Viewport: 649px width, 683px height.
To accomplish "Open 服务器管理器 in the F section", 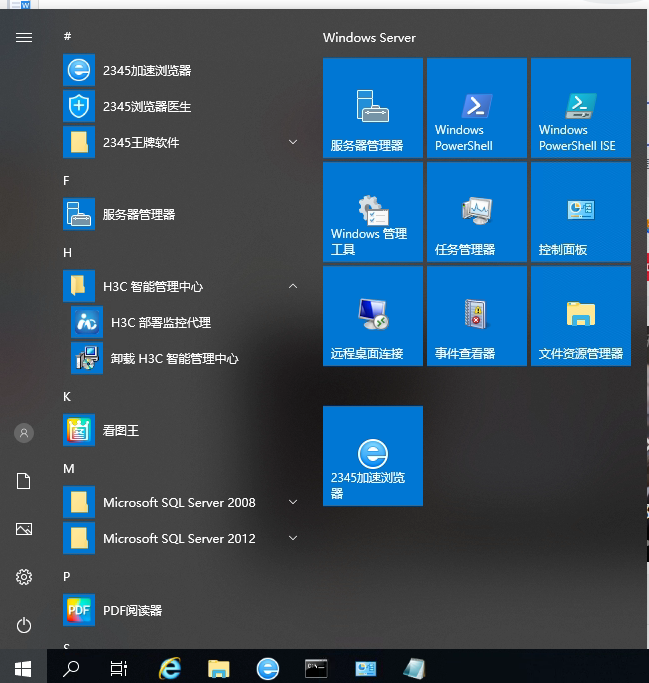I will tap(181, 214).
